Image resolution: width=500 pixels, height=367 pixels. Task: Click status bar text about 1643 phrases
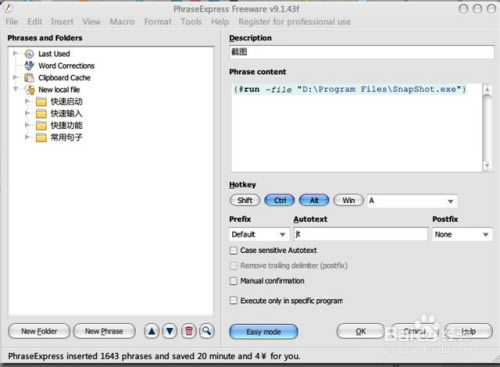154,356
